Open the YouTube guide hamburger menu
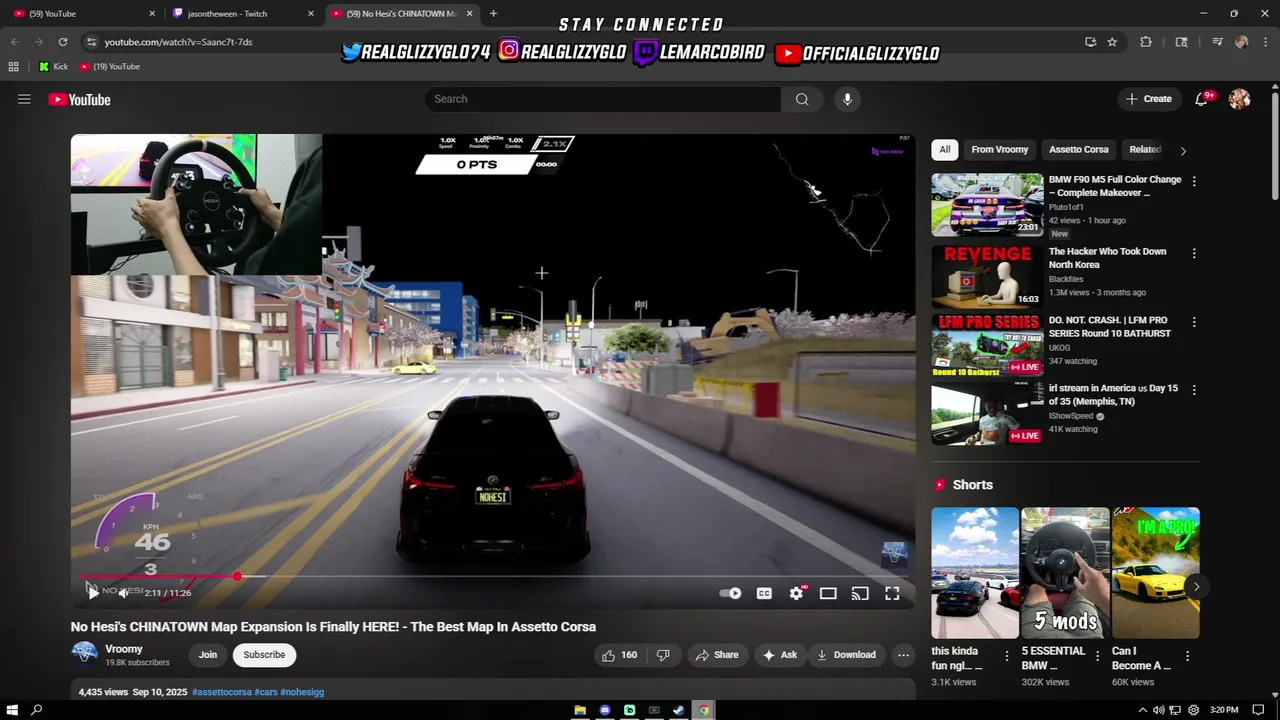The width and height of the screenshot is (1280, 720). tap(24, 99)
